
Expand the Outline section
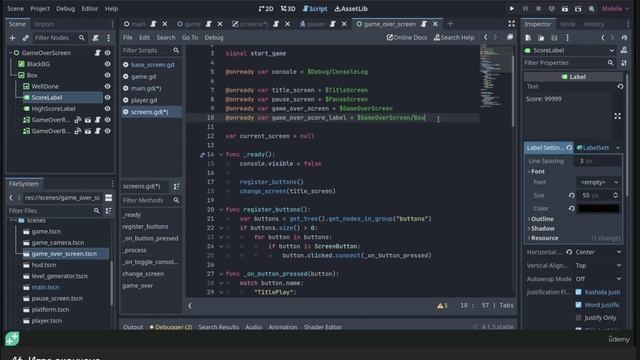click(542, 219)
